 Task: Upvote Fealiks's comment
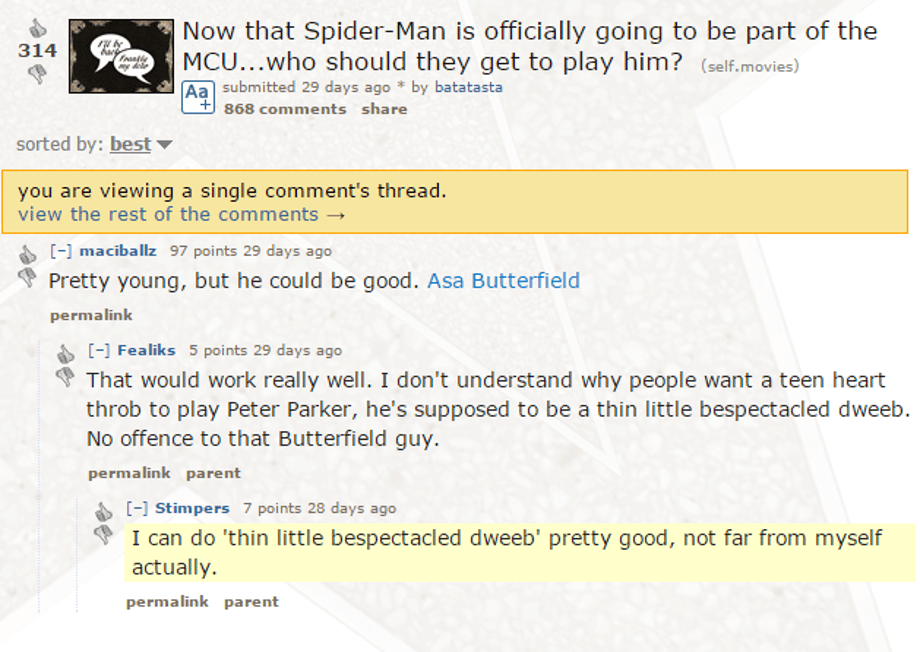click(66, 353)
